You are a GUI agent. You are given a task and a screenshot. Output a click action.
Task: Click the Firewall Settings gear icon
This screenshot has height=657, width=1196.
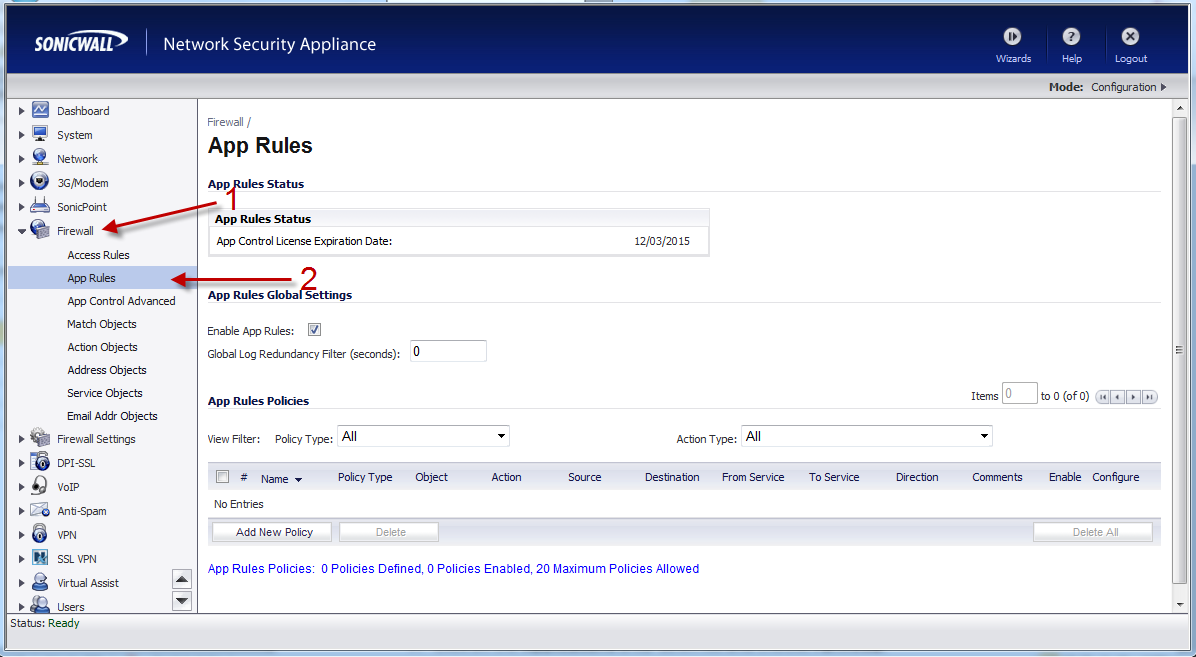pos(40,438)
